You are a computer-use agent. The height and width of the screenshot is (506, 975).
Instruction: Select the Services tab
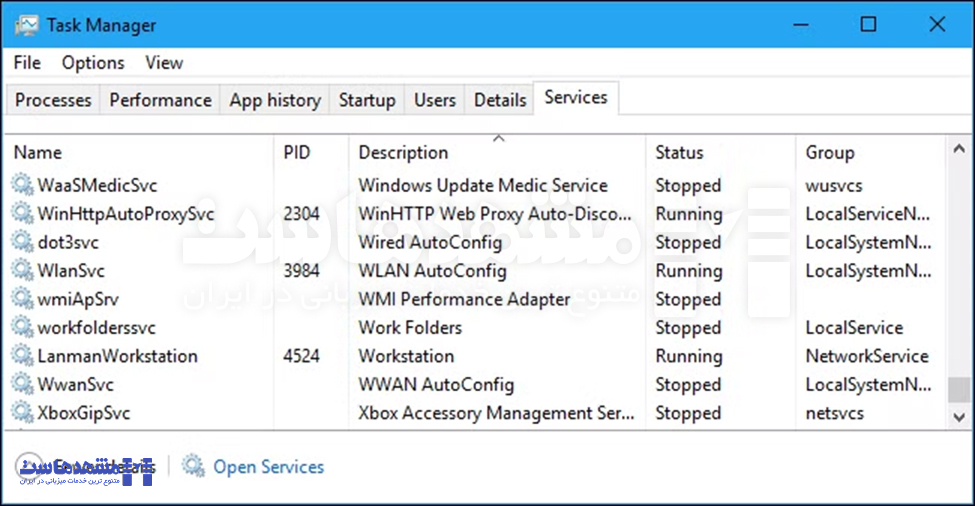[576, 98]
